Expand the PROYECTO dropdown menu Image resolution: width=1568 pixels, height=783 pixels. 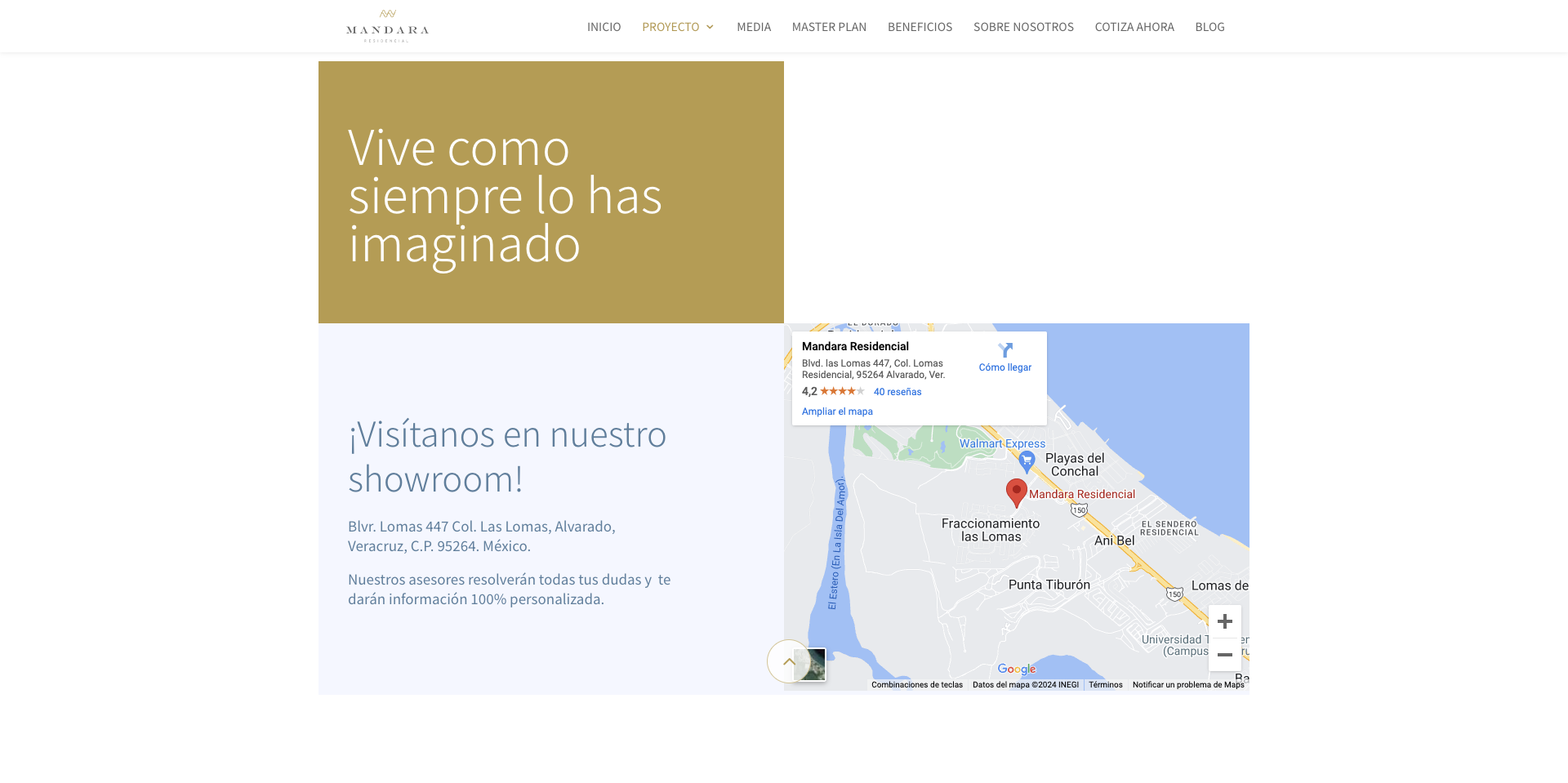[x=678, y=27]
